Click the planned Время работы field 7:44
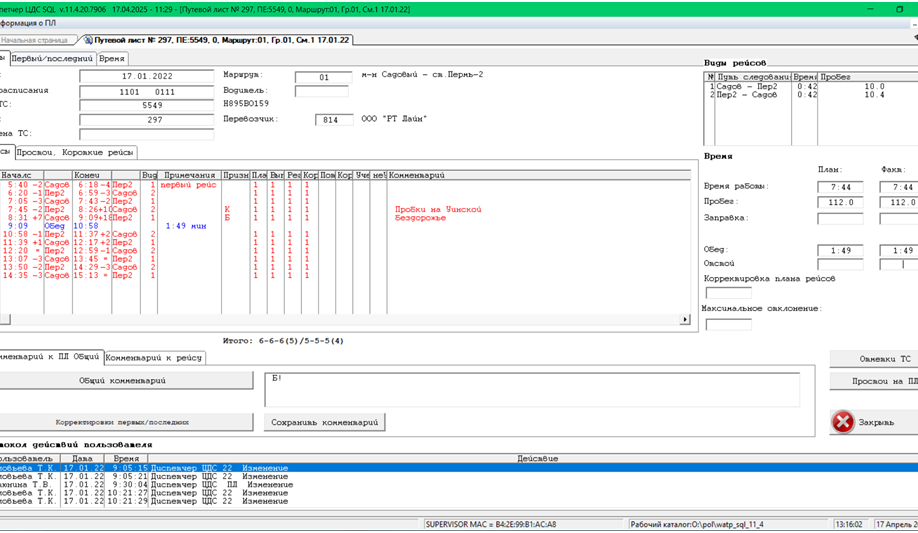Screen dimensions: 918x533 click(840, 187)
